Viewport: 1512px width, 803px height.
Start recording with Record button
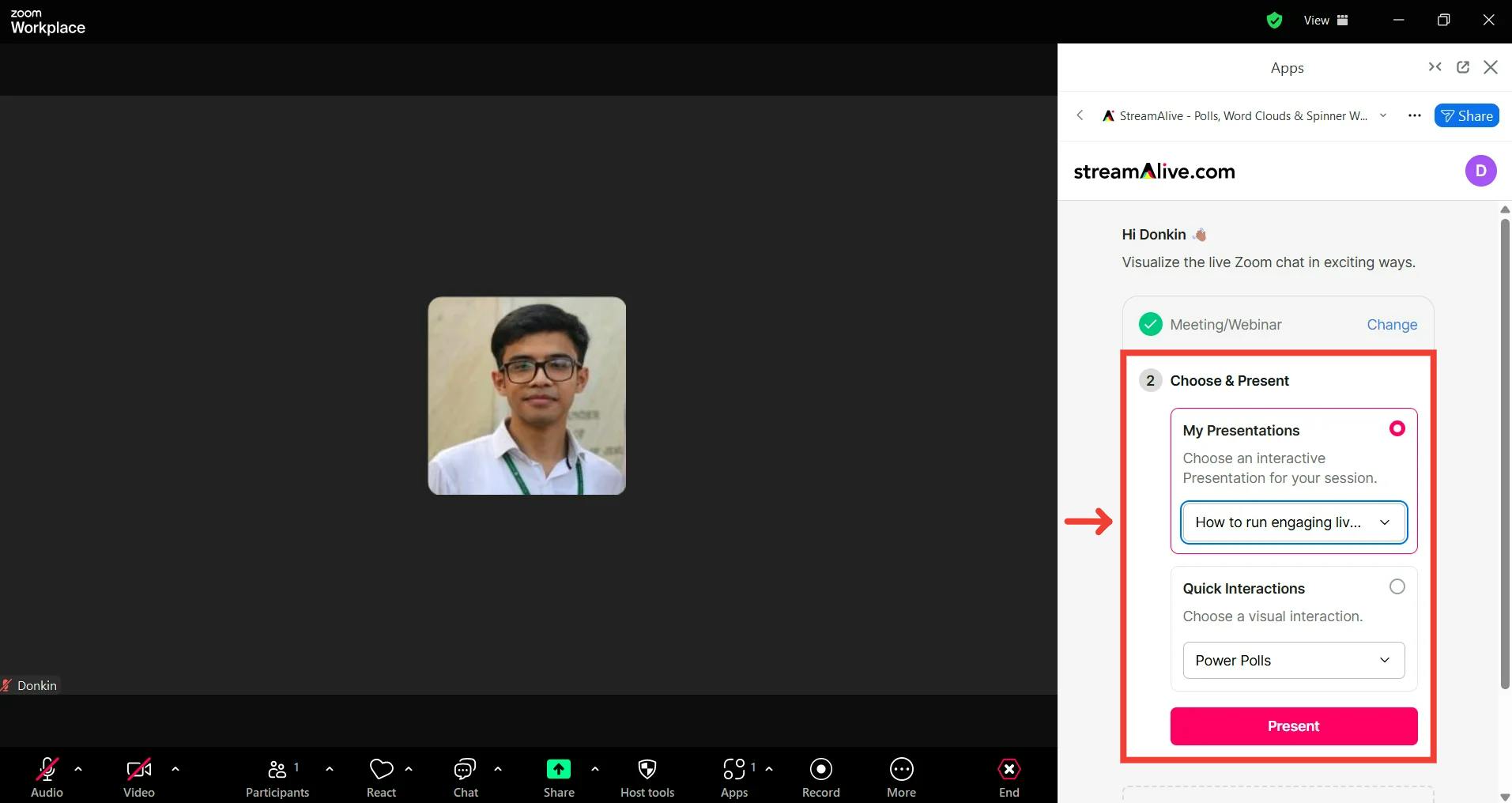(821, 776)
